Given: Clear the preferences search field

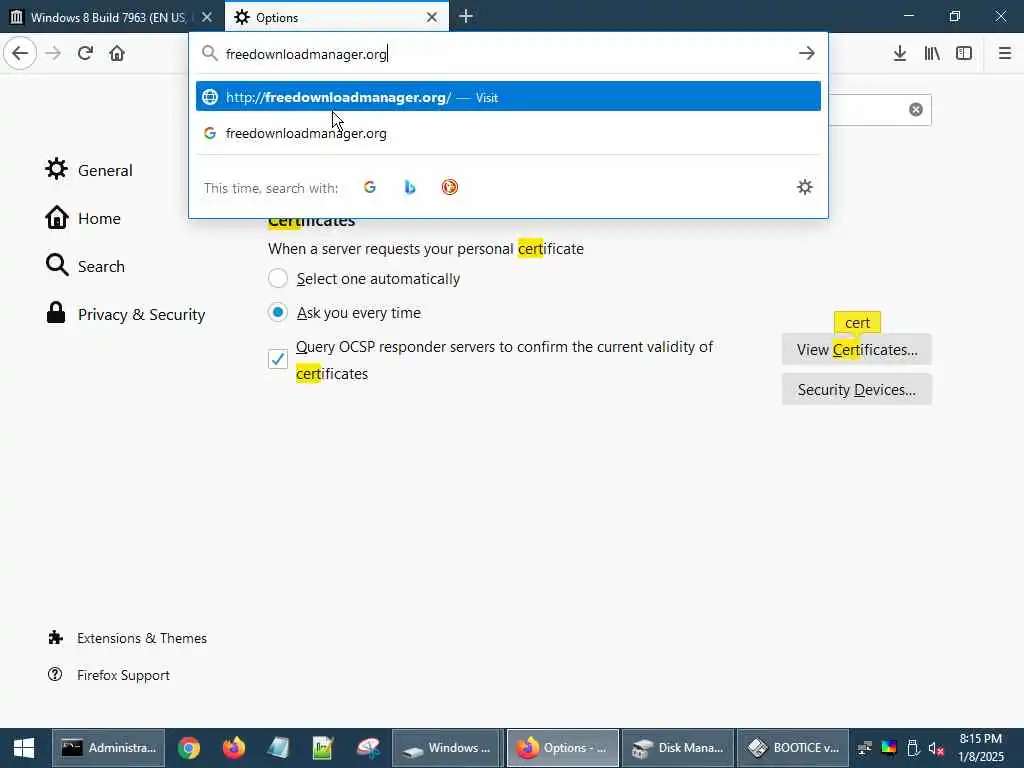Looking at the screenshot, I should [x=916, y=110].
